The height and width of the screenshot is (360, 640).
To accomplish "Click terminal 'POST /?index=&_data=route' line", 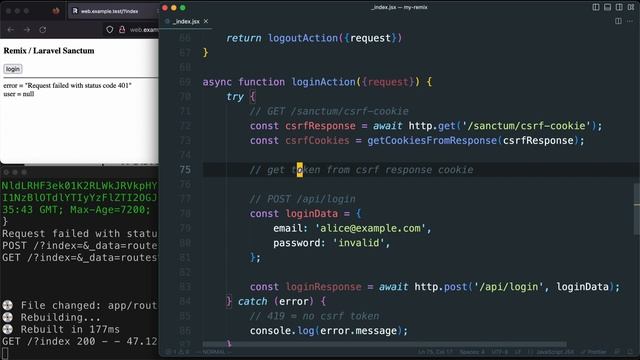I will 80,245.
